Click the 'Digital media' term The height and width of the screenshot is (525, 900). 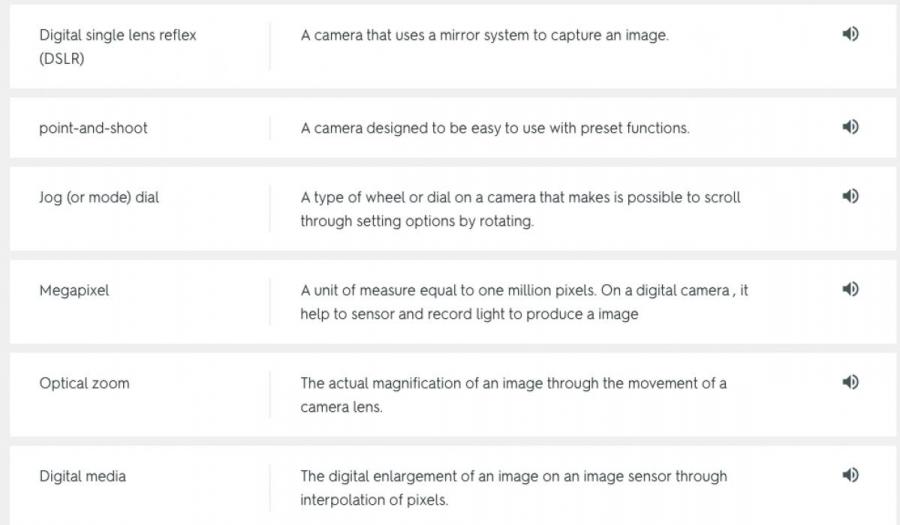pyautogui.click(x=82, y=476)
